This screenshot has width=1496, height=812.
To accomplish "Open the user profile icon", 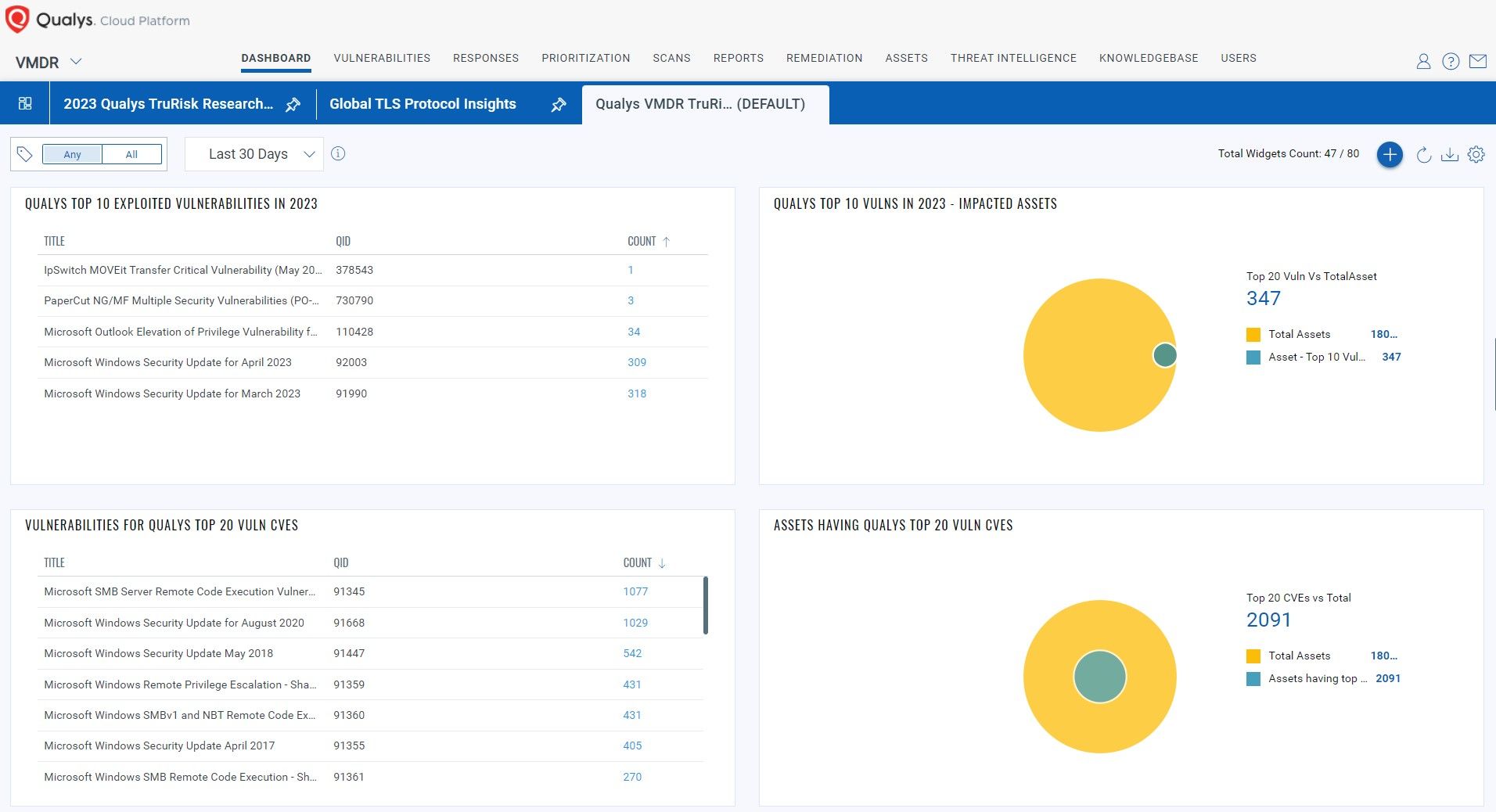I will (1424, 62).
